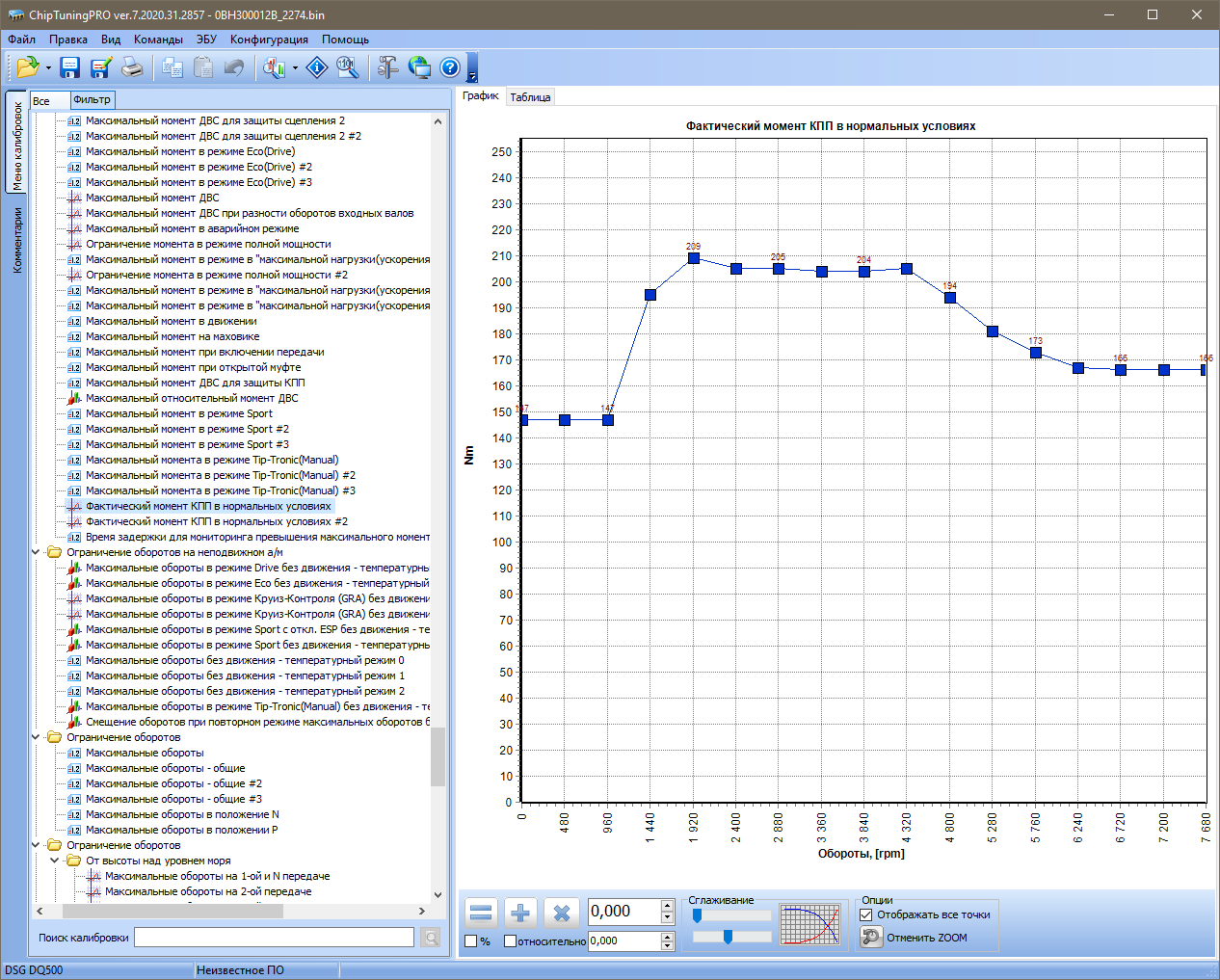Click the smoothing curve preview thumbnail

coord(809,925)
